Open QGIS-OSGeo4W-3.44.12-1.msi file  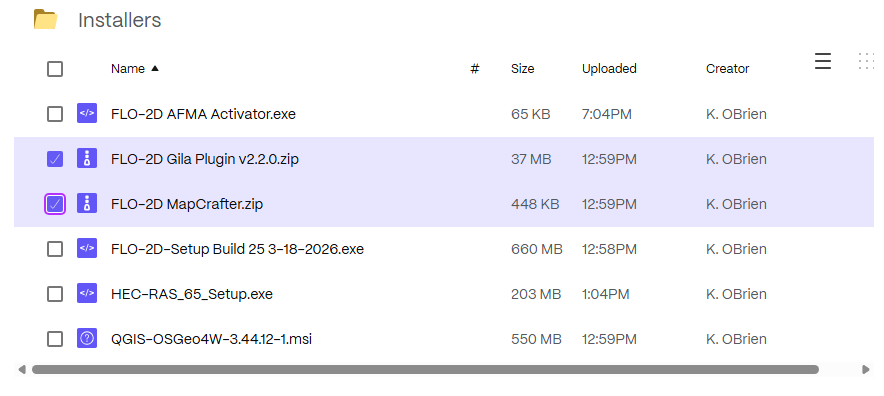211,339
